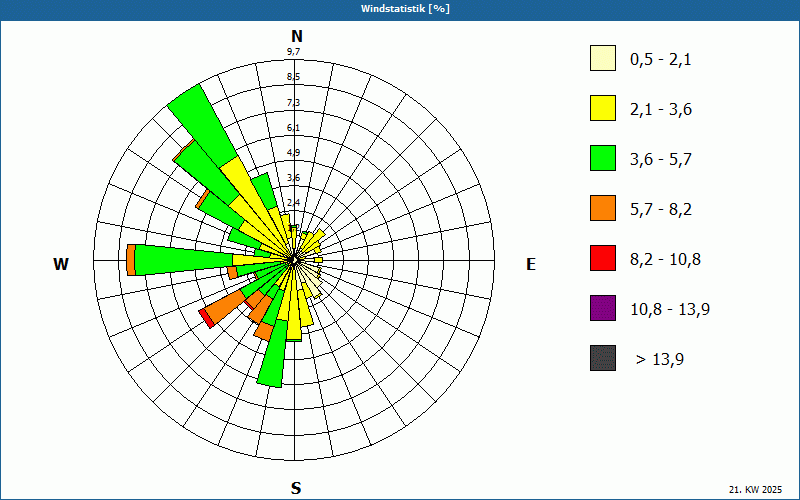Click the orange 5,7 - 8,2 legend swatch
This screenshot has height=500, width=800.
coord(603,208)
